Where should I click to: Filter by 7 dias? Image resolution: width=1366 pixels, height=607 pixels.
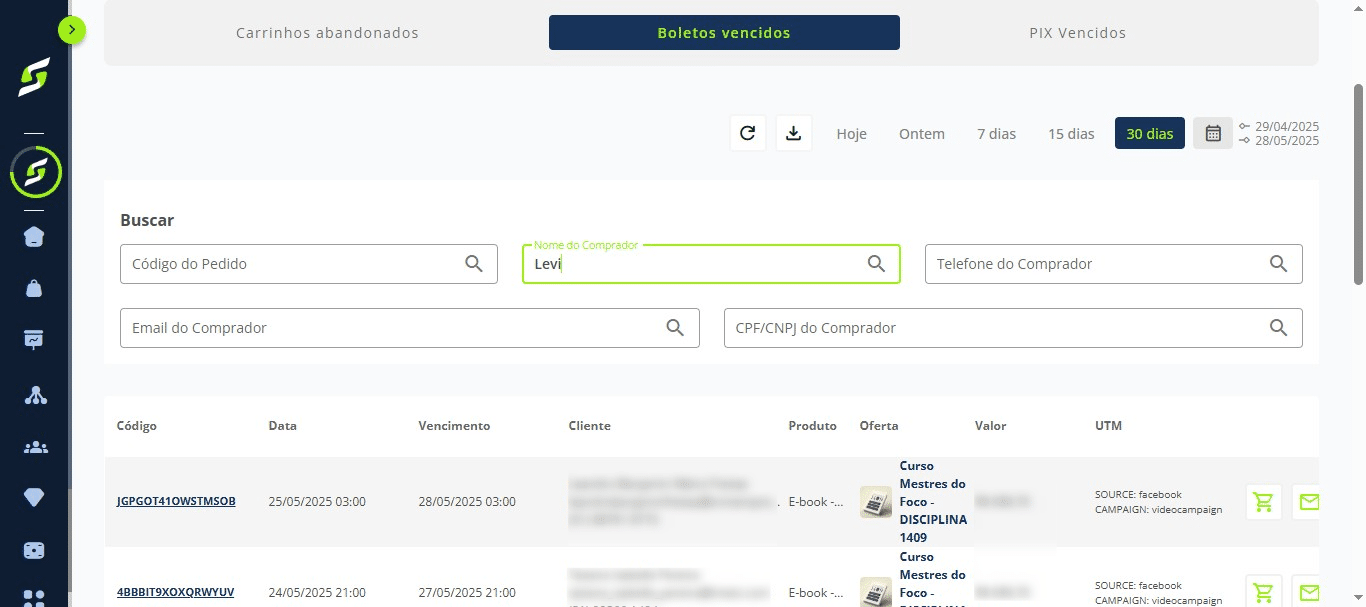click(996, 134)
